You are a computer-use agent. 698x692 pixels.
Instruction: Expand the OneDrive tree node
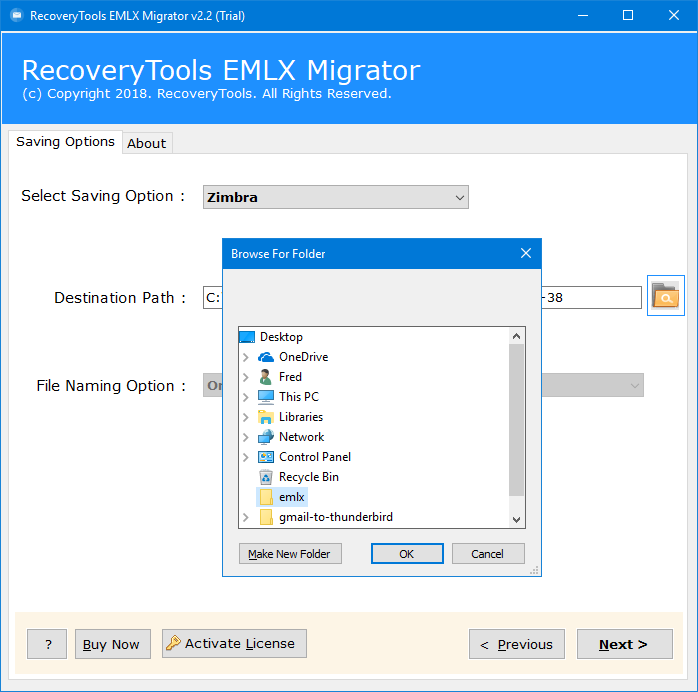pos(246,357)
